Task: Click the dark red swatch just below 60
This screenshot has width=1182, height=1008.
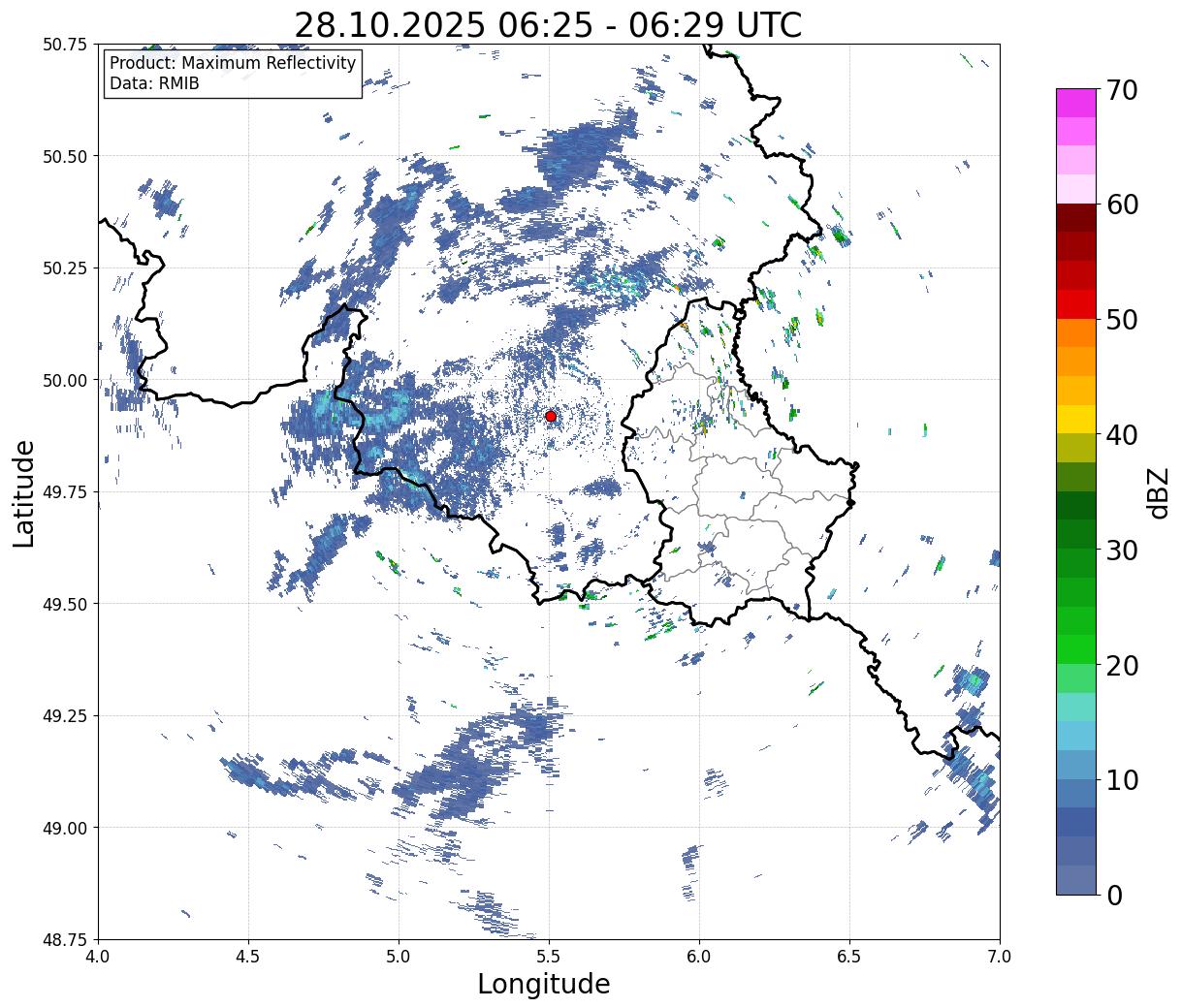Action: 1076,218
